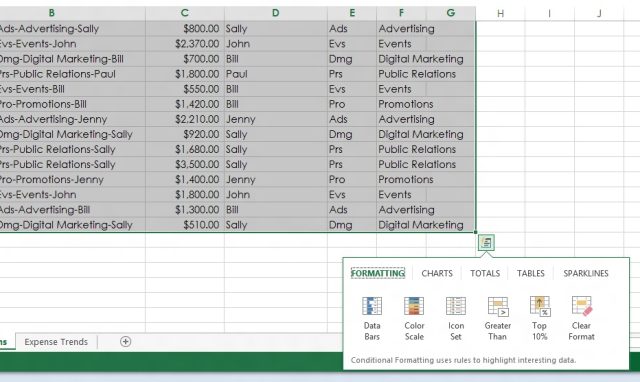Apply Color Scale formatting
640x382 pixels.
pos(414,319)
